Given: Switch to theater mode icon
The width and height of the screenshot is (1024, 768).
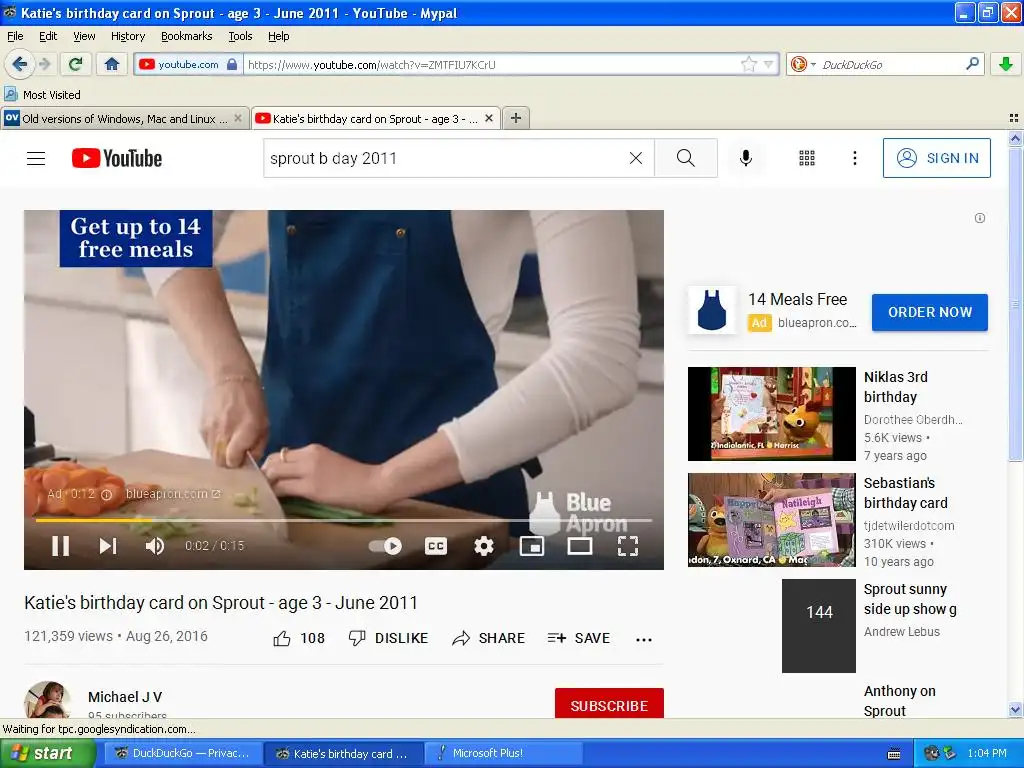Looking at the screenshot, I should pos(579,546).
